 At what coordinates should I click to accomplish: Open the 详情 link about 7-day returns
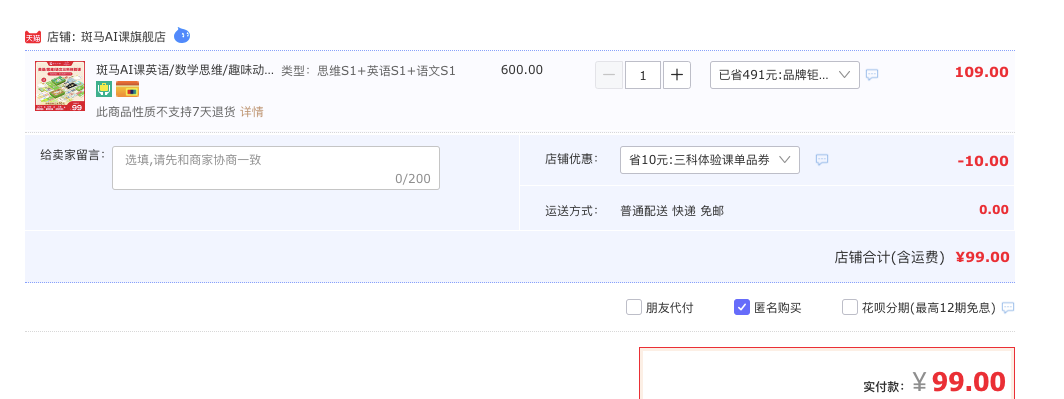pos(252,112)
